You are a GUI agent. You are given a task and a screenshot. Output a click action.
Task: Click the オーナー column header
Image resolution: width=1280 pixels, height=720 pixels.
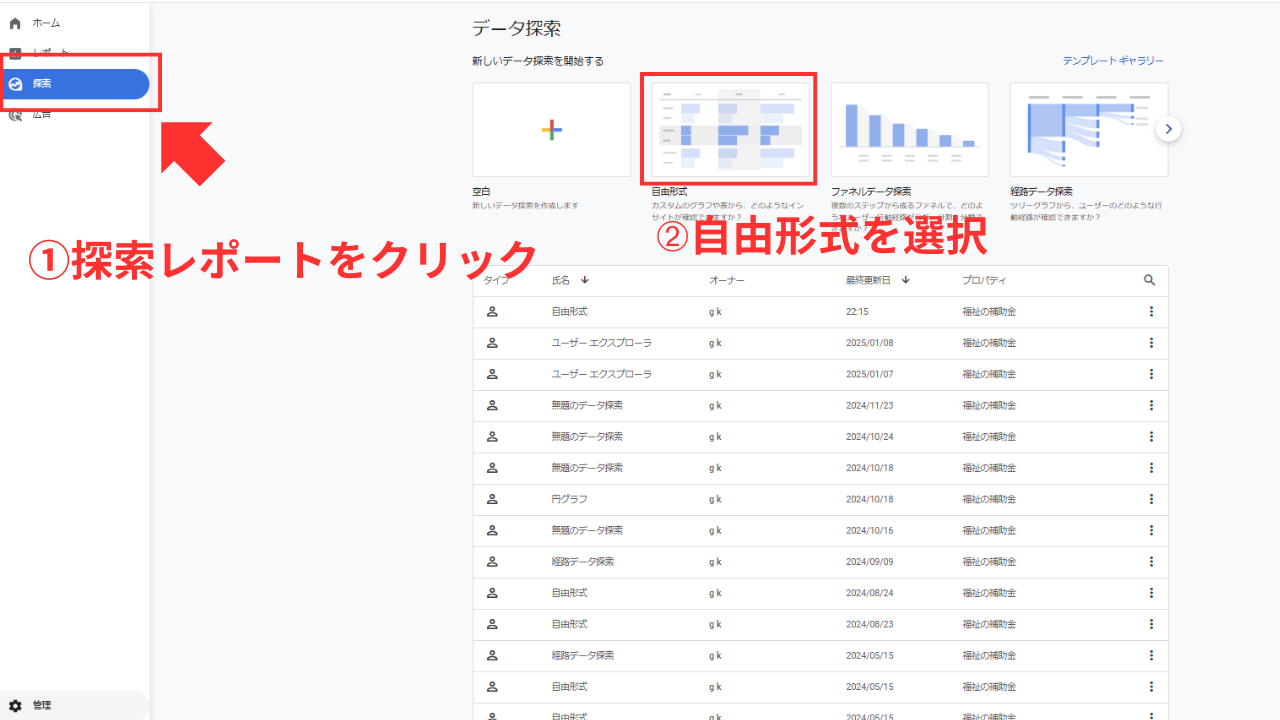[x=727, y=280]
